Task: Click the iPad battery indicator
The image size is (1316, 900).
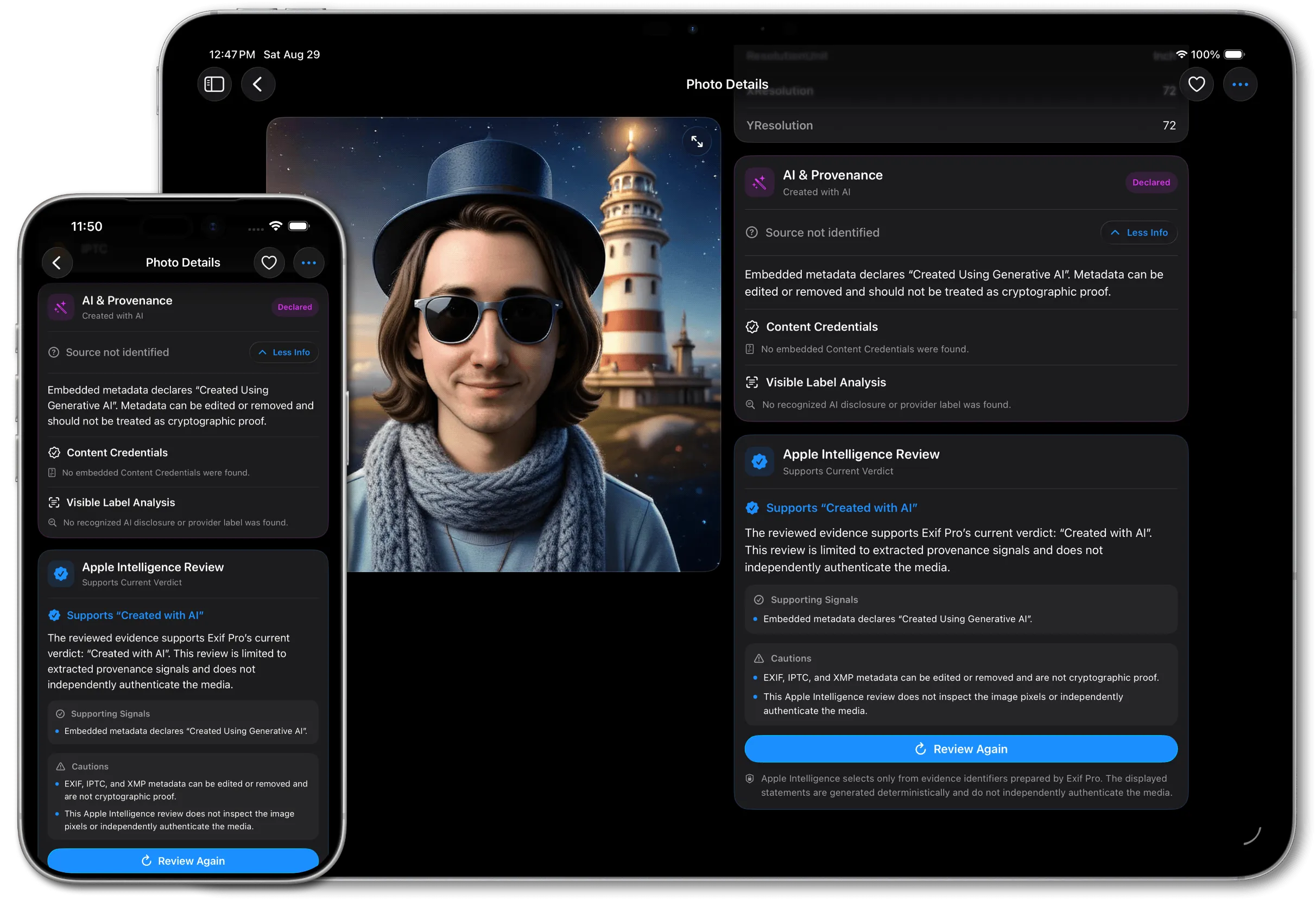Action: (1235, 54)
